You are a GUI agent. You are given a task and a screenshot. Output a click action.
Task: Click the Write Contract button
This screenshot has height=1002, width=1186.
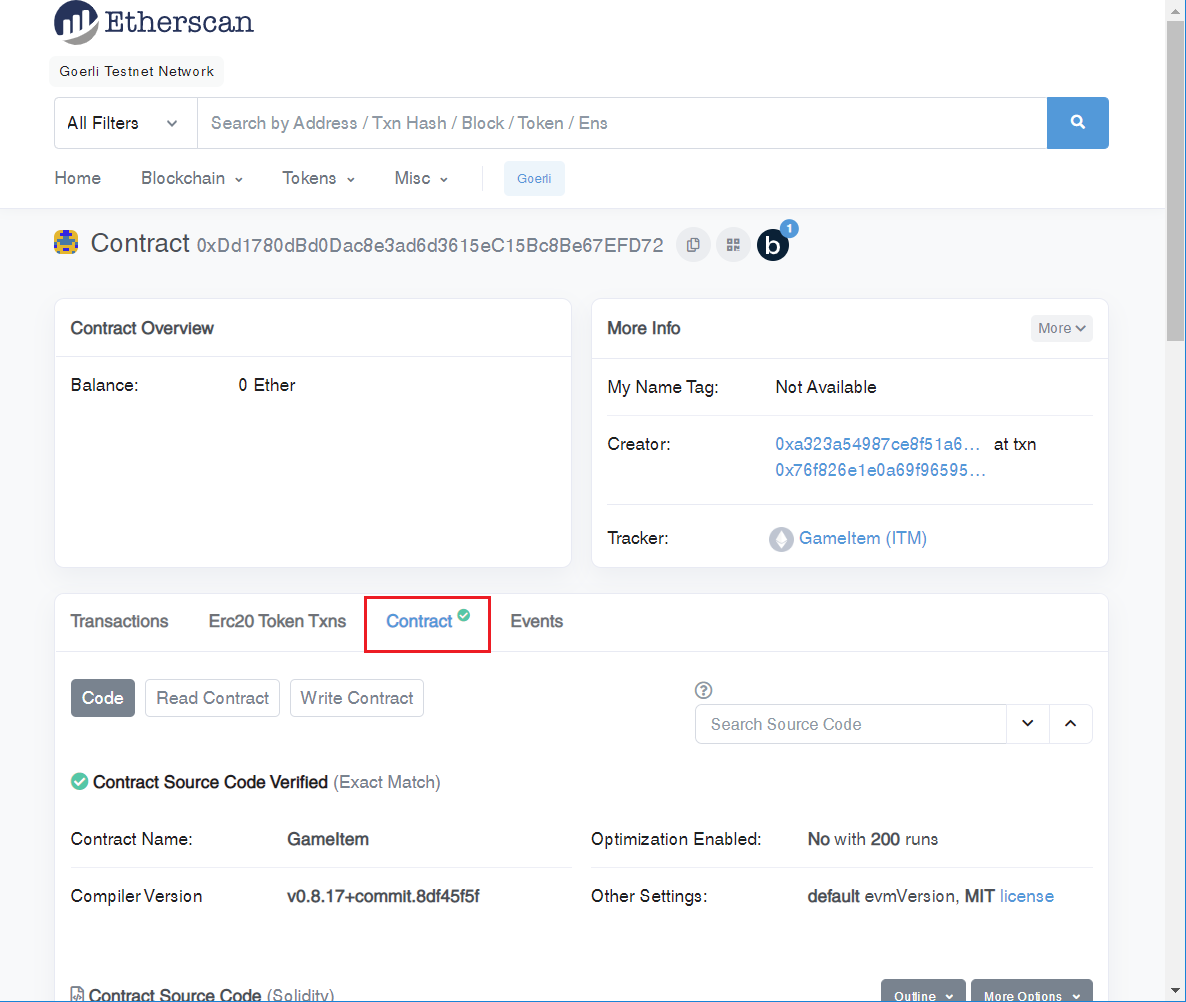click(356, 698)
